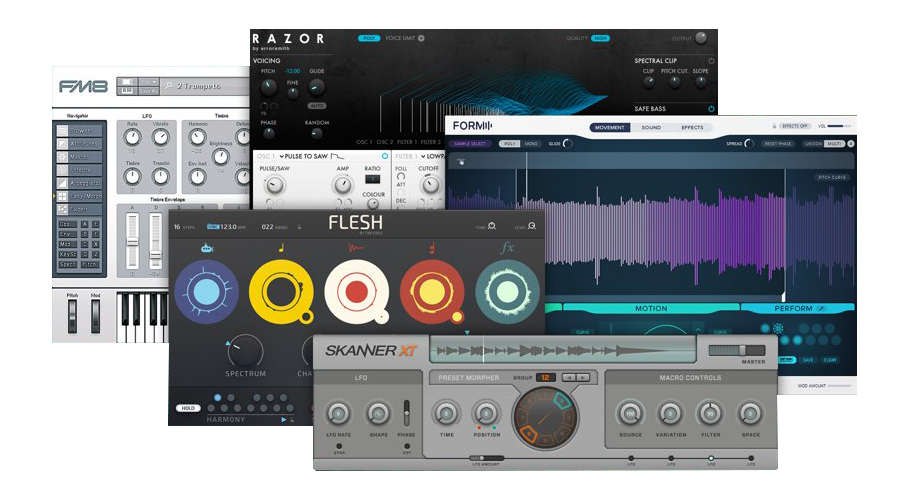This screenshot has width=910, height=500.
Task: Select the PERFORM section tab in Form
Action: point(798,309)
